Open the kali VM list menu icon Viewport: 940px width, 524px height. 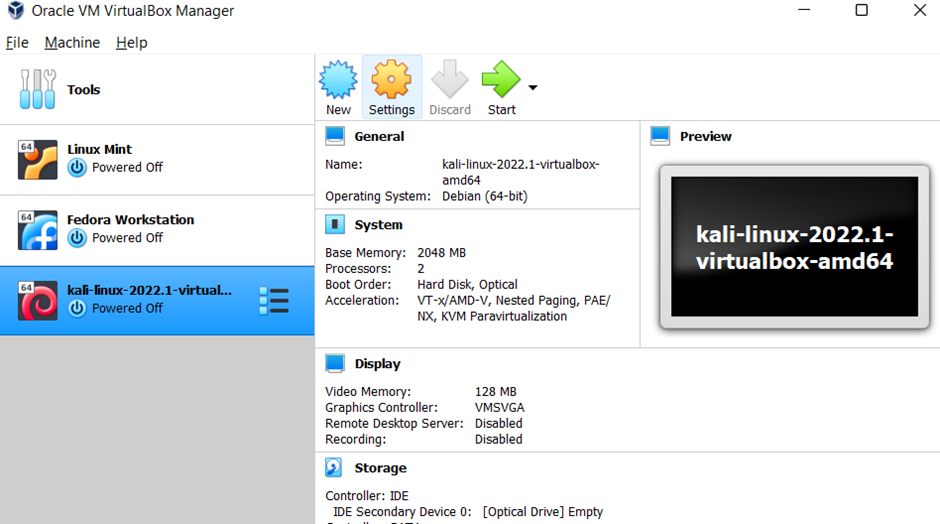pyautogui.click(x=274, y=300)
